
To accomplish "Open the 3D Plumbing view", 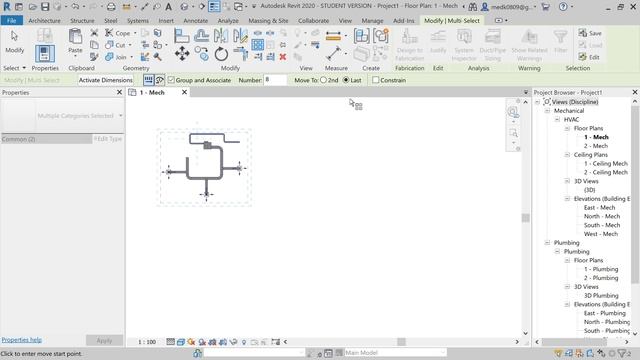I will click(x=601, y=296).
